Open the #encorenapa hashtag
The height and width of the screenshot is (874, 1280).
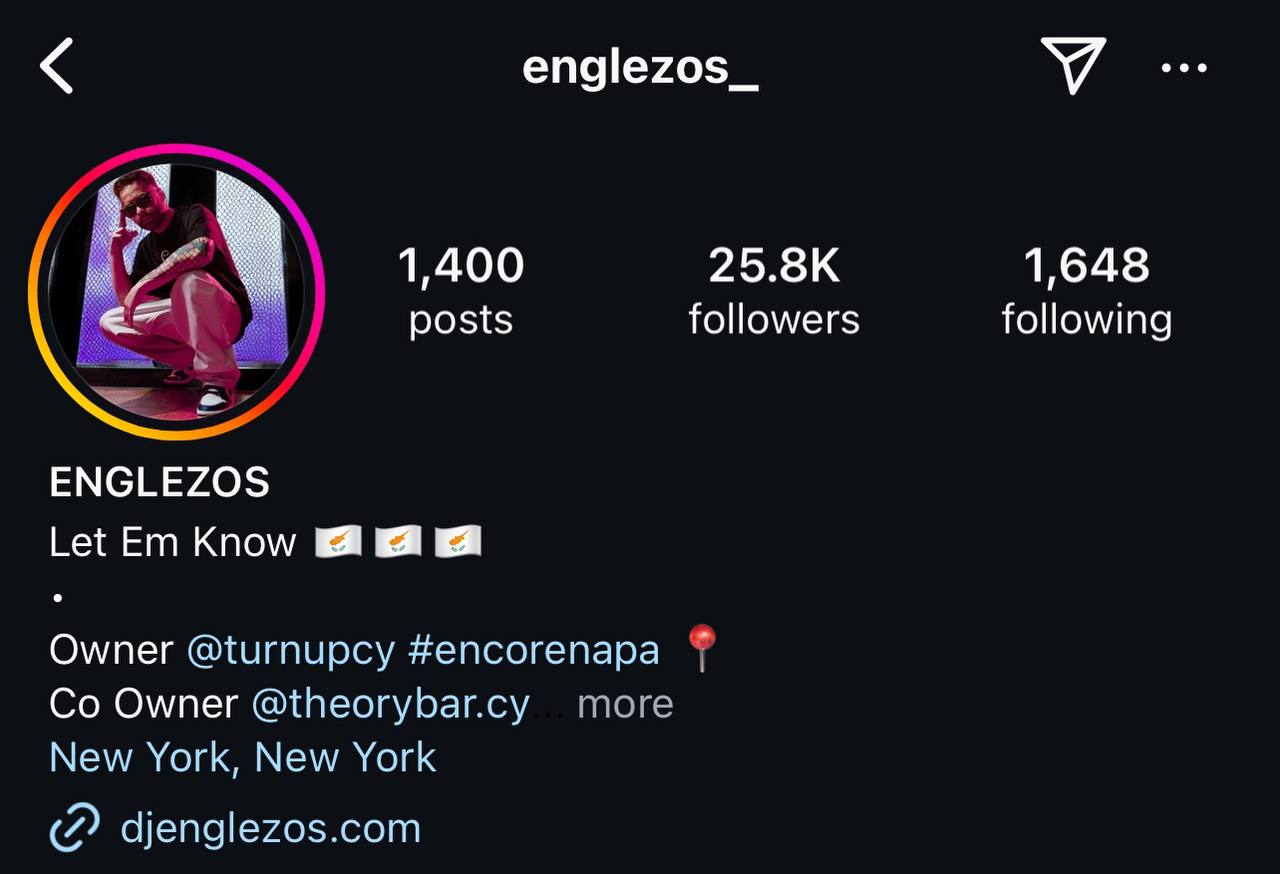click(534, 650)
